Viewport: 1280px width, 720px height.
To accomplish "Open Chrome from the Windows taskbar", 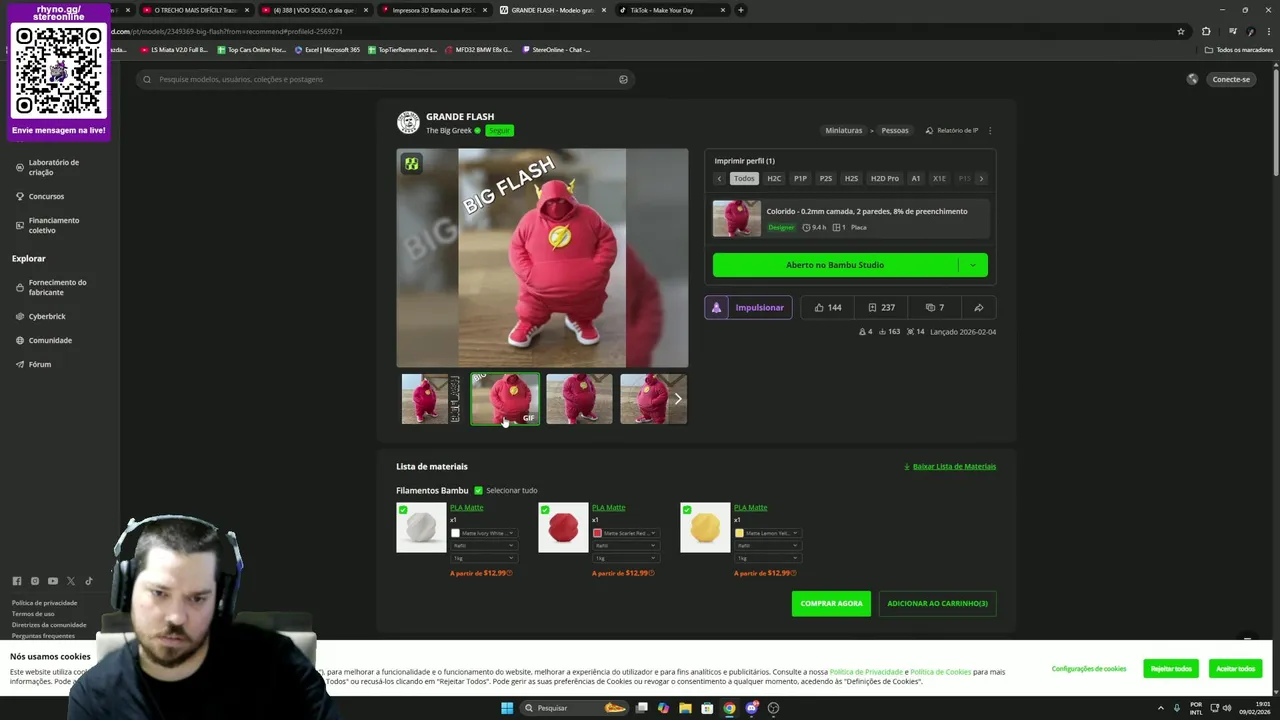I will pos(729,708).
